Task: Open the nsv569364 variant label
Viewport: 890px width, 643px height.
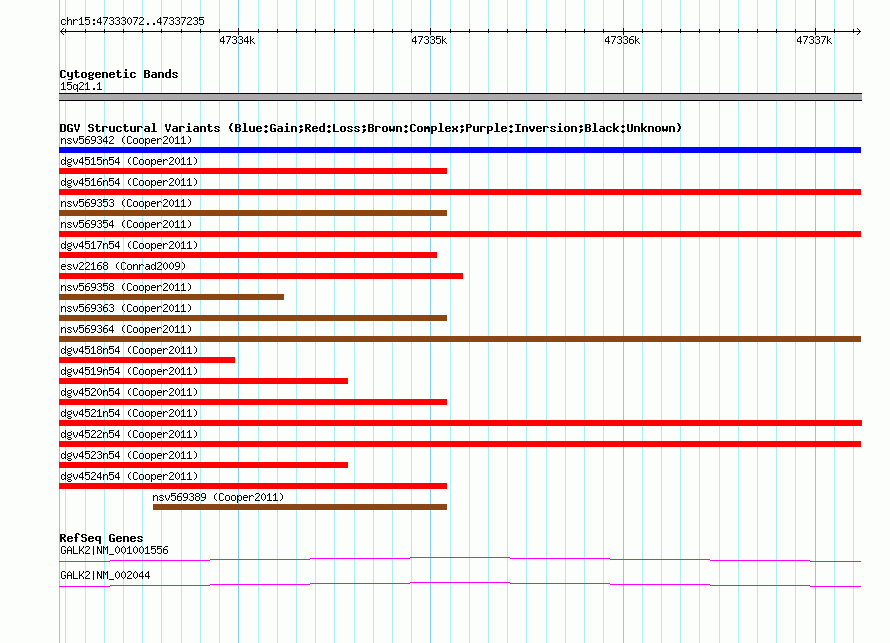Action: point(126,329)
